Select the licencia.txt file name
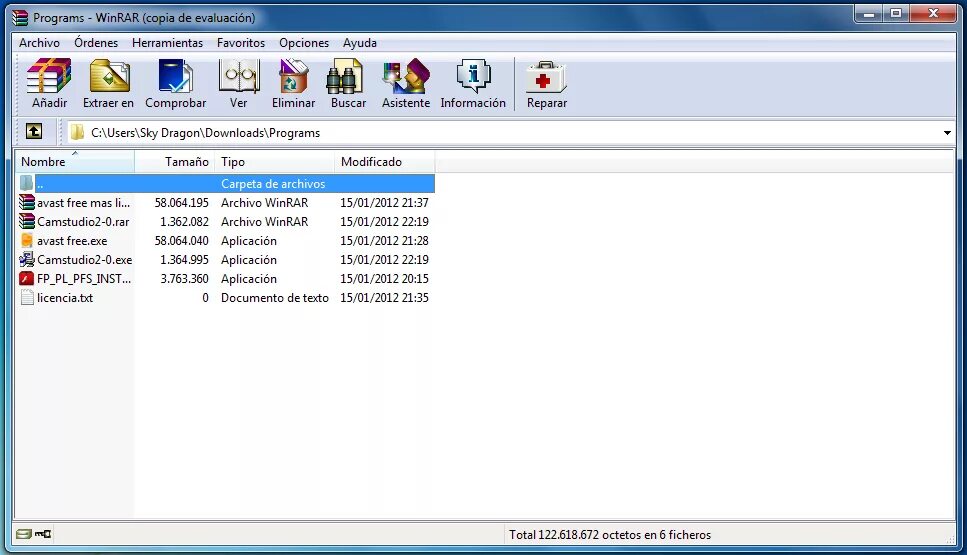 (x=65, y=298)
